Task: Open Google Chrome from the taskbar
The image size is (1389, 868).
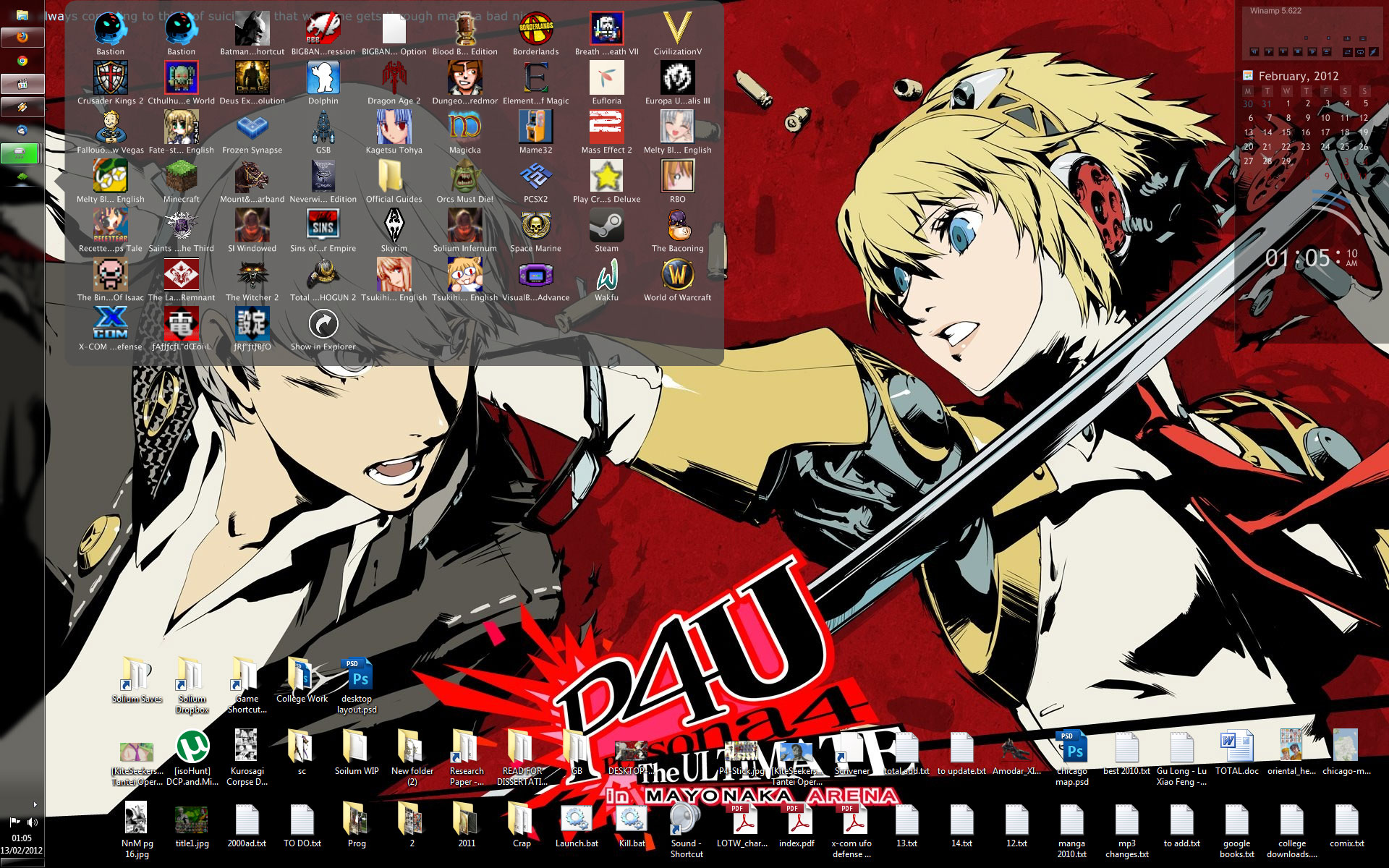Action: (x=22, y=61)
